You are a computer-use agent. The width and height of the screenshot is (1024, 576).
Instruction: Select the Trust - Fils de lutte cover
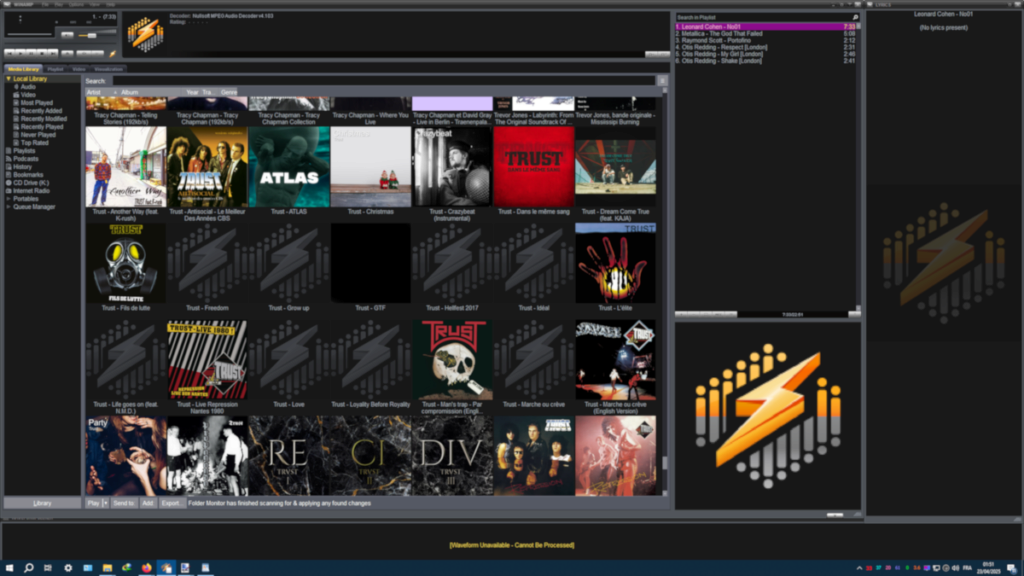pos(126,263)
